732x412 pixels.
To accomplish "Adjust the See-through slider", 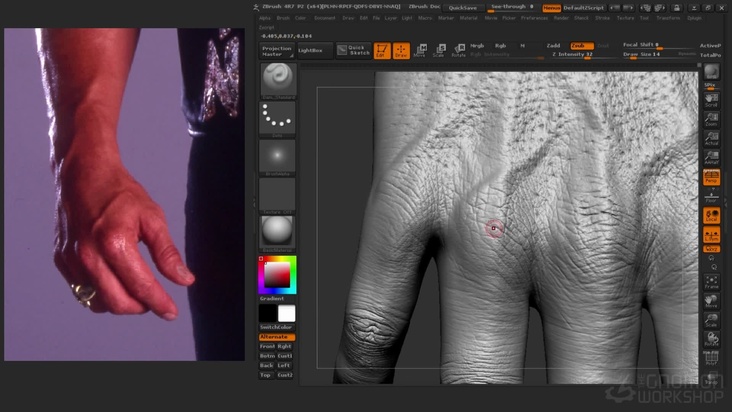I will click(513, 7).
